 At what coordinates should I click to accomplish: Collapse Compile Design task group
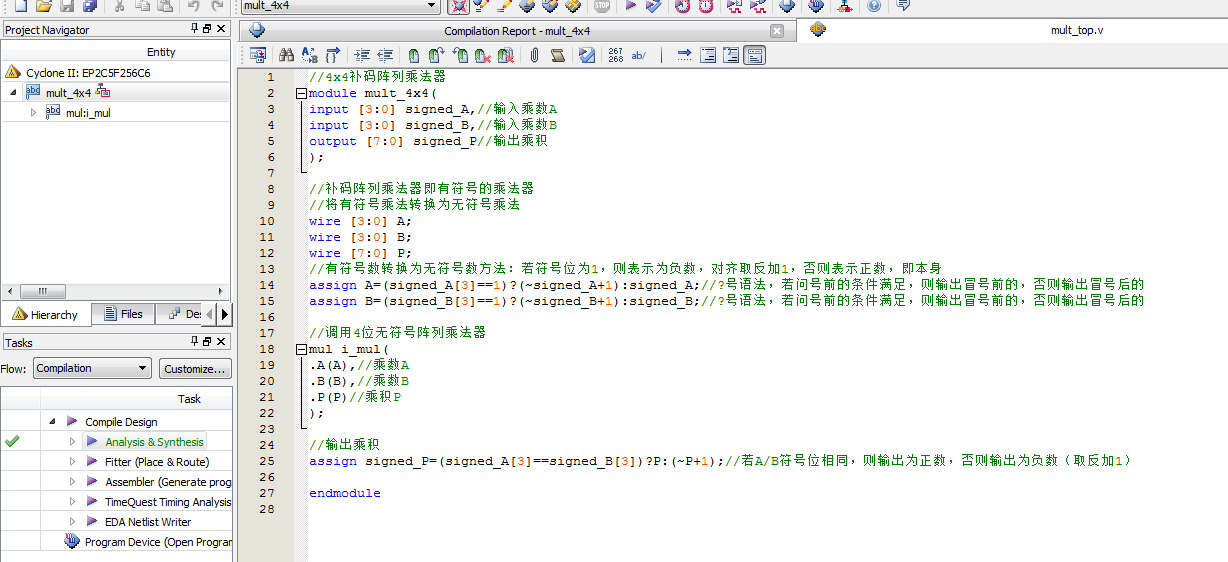click(52, 422)
